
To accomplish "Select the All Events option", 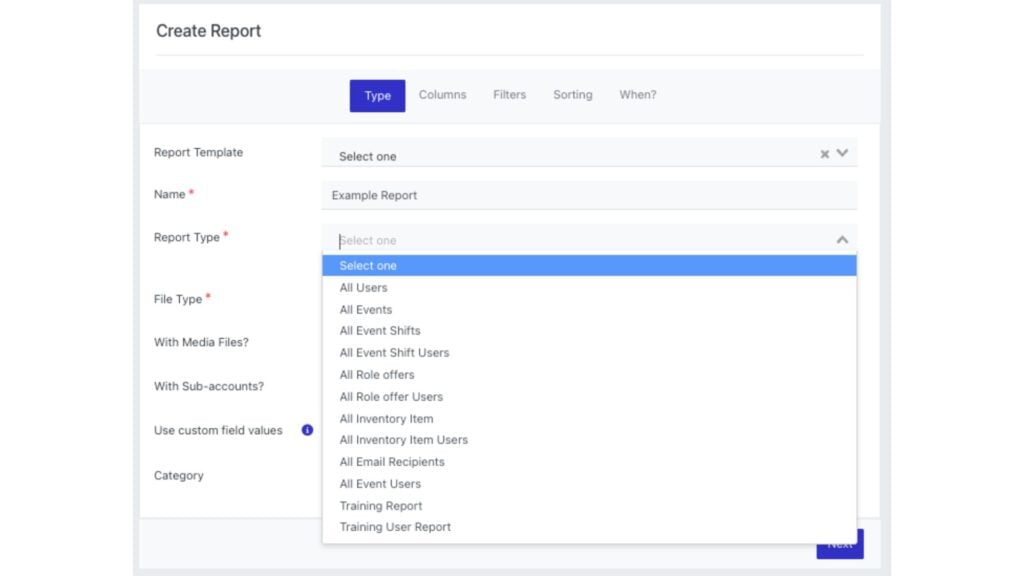I will point(366,310).
